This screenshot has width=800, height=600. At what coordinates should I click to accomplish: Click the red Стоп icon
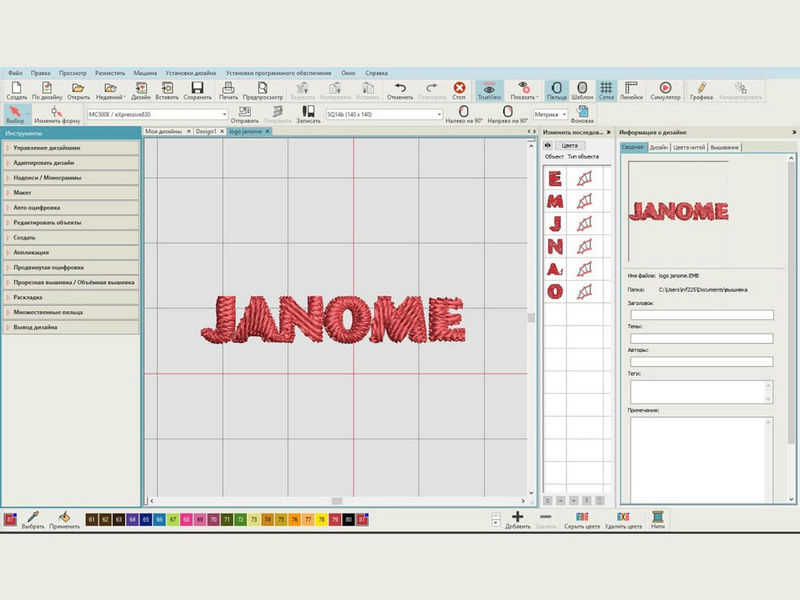pyautogui.click(x=459, y=90)
